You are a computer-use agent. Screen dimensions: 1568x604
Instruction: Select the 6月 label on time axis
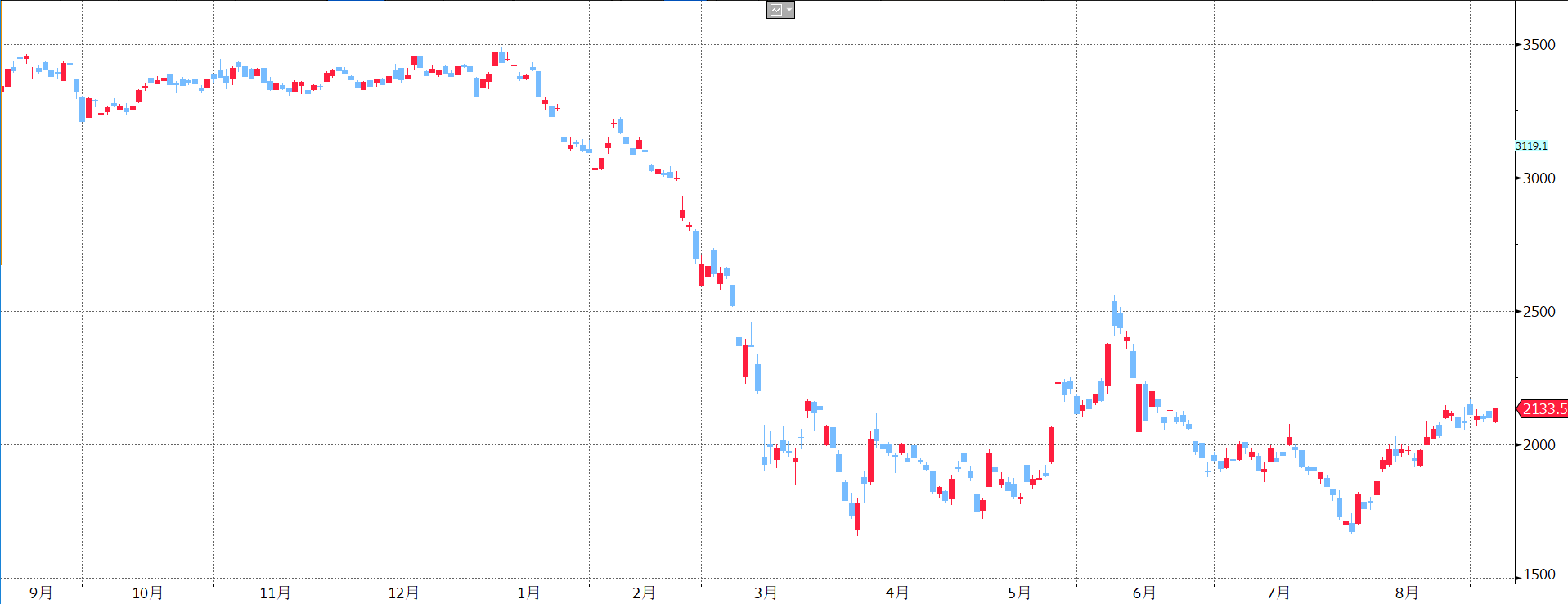click(x=1144, y=593)
